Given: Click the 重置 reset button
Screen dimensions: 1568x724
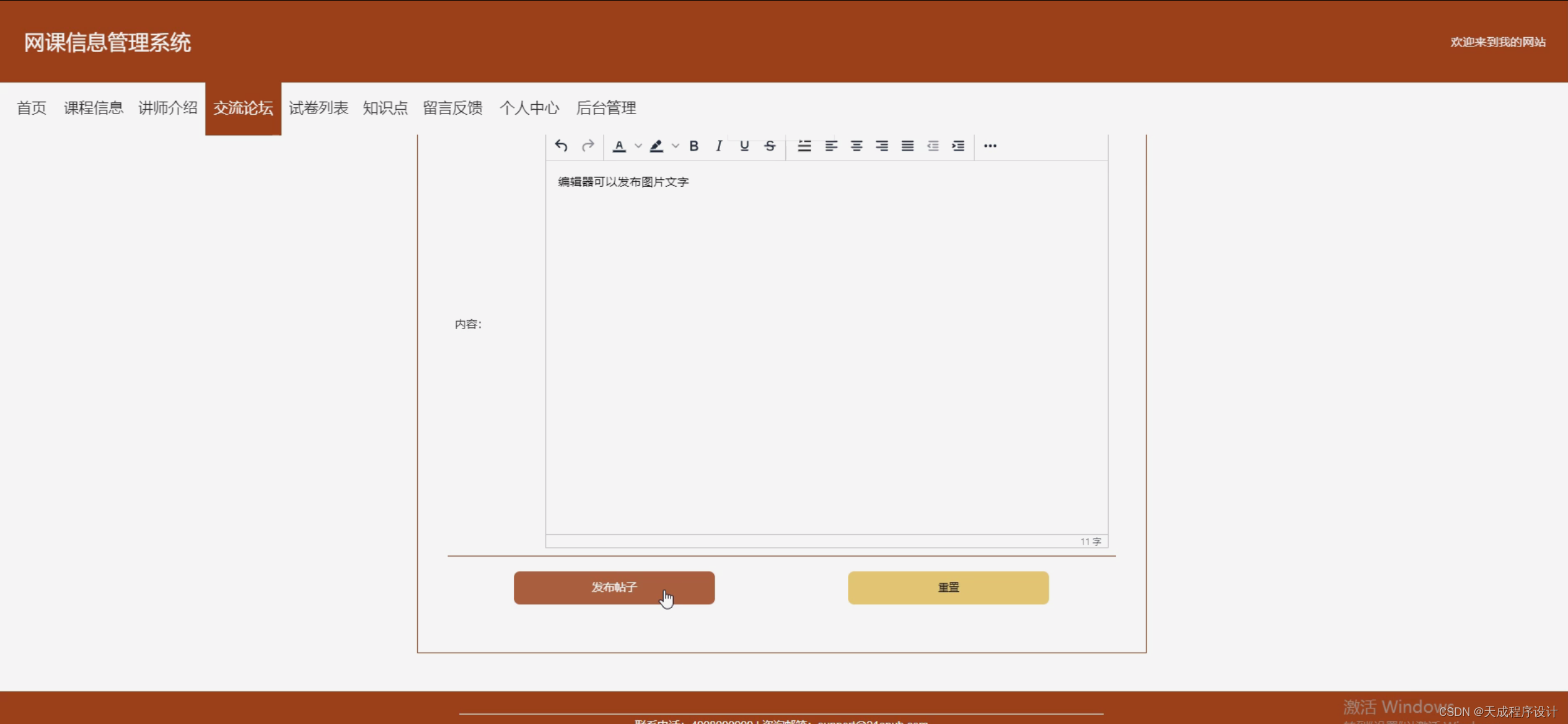Looking at the screenshot, I should (948, 587).
